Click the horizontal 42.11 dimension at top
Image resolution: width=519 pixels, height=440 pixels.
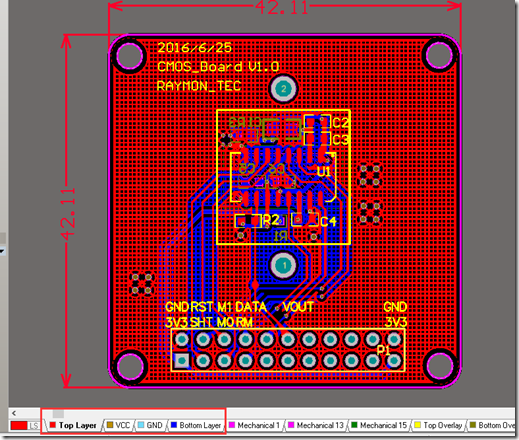click(x=282, y=7)
